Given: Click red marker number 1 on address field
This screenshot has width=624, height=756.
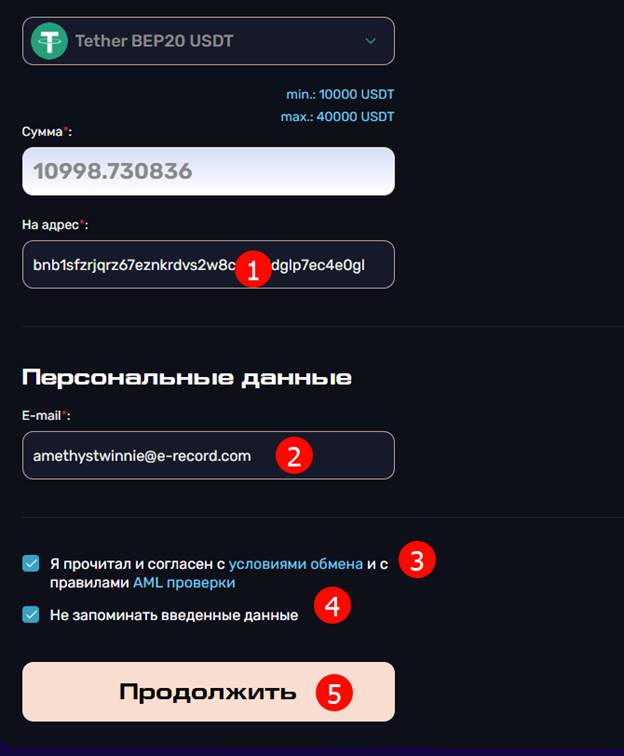Looking at the screenshot, I should [x=254, y=269].
